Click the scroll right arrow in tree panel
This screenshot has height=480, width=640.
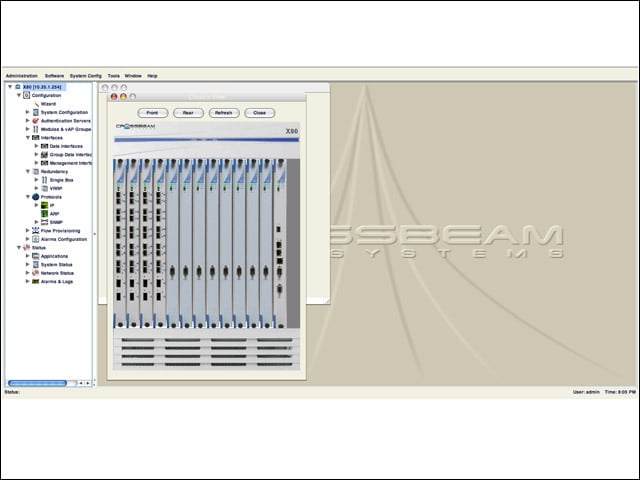pos(88,383)
